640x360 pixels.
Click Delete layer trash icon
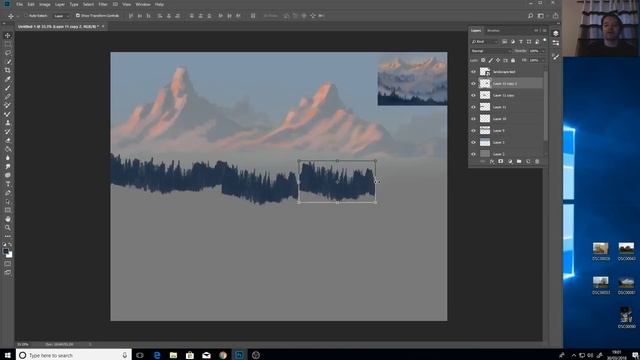[537, 162]
